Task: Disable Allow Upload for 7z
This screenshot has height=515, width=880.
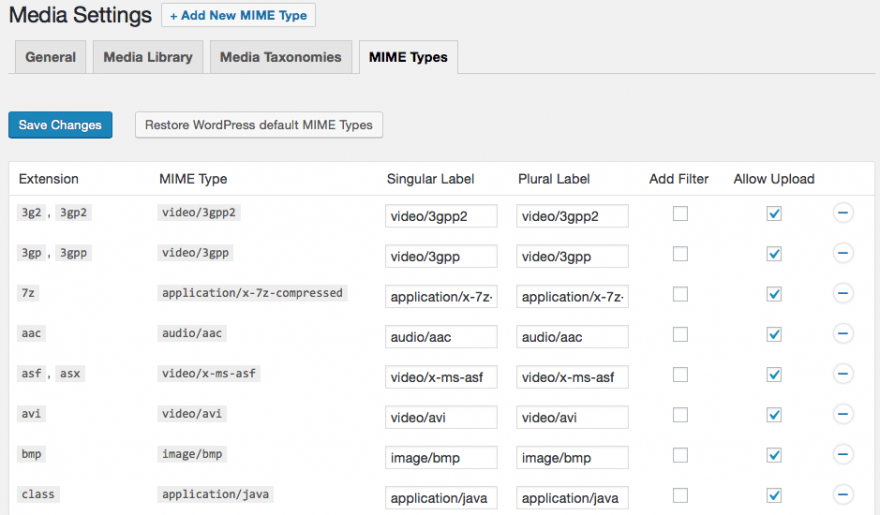Action: (773, 294)
